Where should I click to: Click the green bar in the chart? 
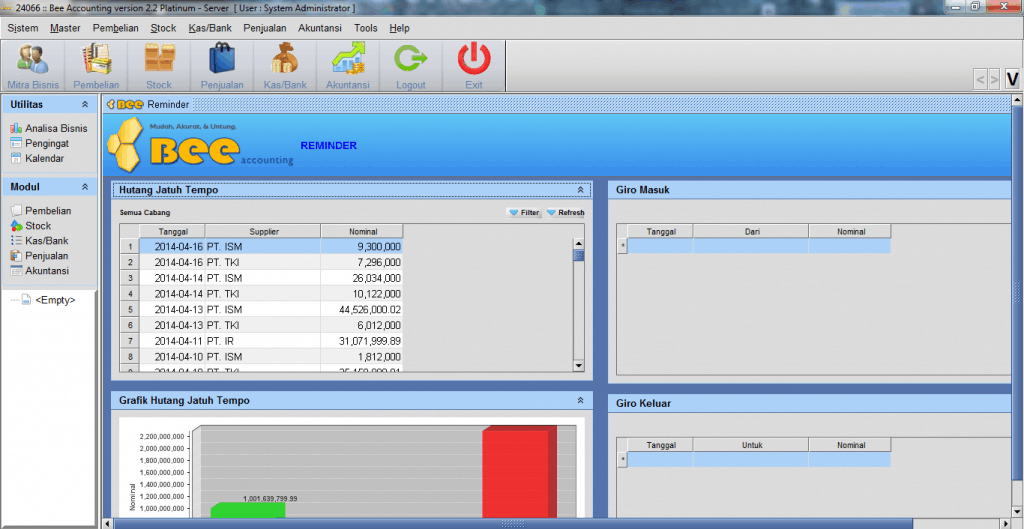click(x=248, y=511)
